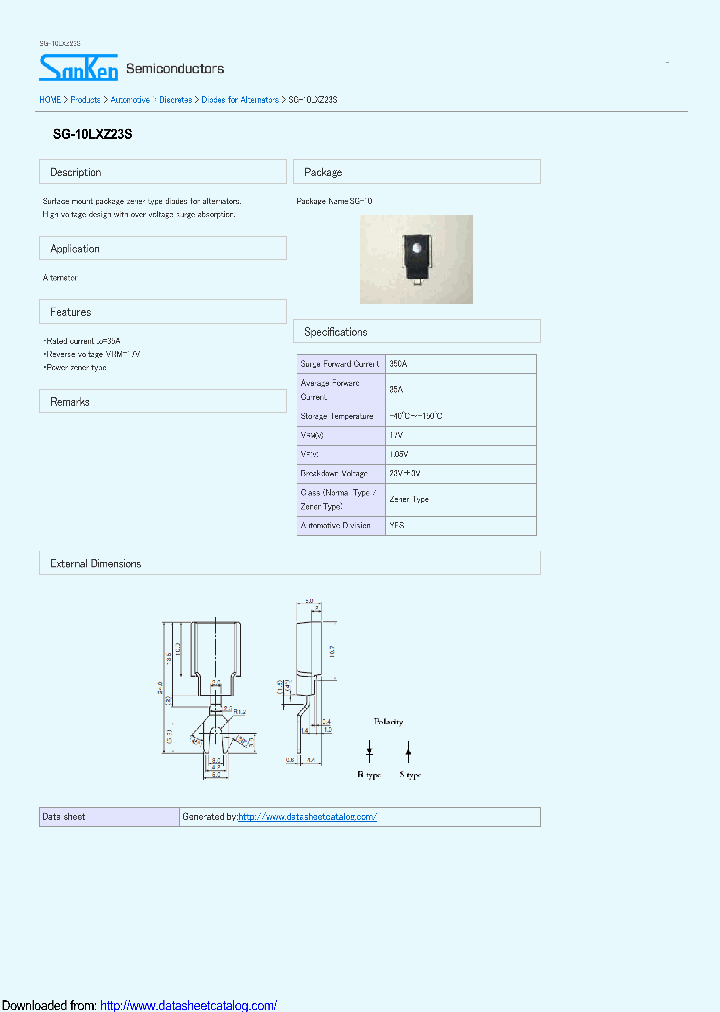This screenshot has height=1012, width=720.
Task: Click the R type diode polarity symbol
Action: click(x=369, y=750)
